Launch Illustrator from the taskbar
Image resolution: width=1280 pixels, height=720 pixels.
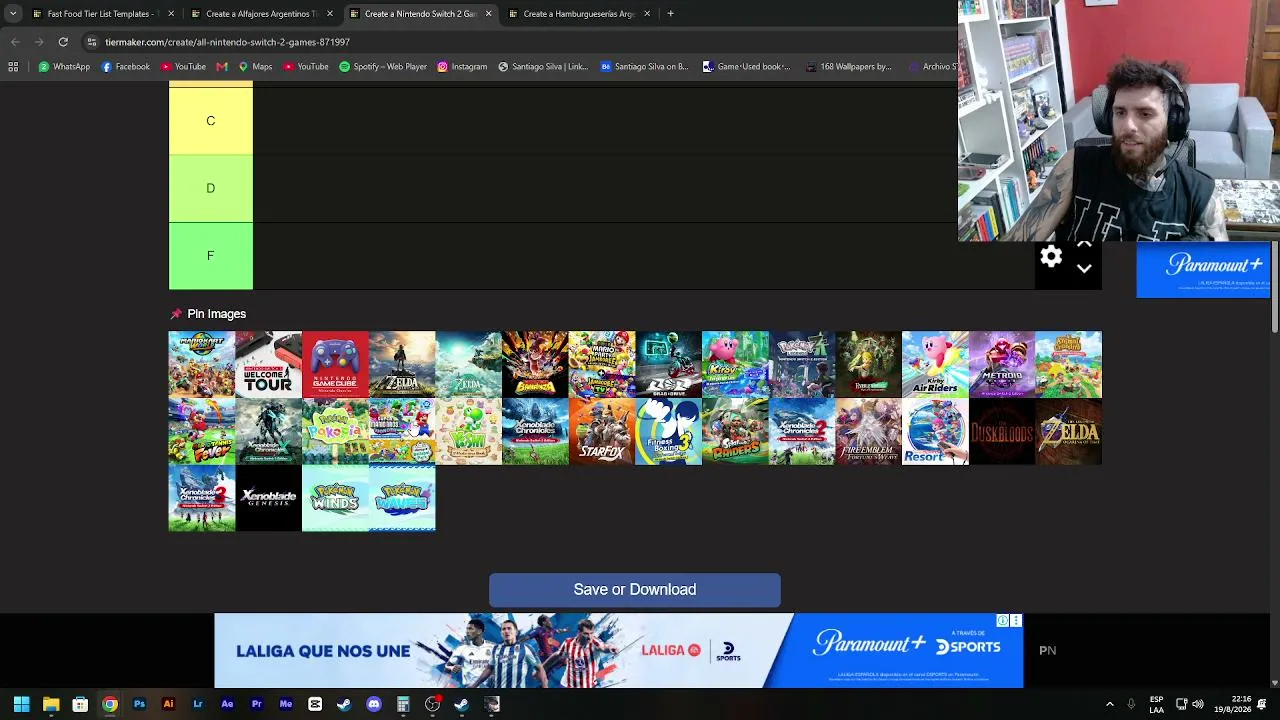click(x=168, y=704)
